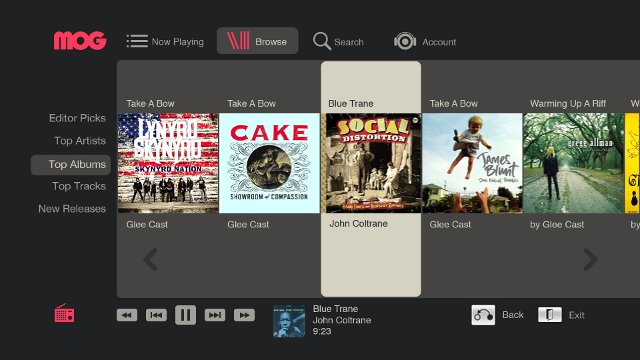Click the Exit icon

pyautogui.click(x=550, y=315)
